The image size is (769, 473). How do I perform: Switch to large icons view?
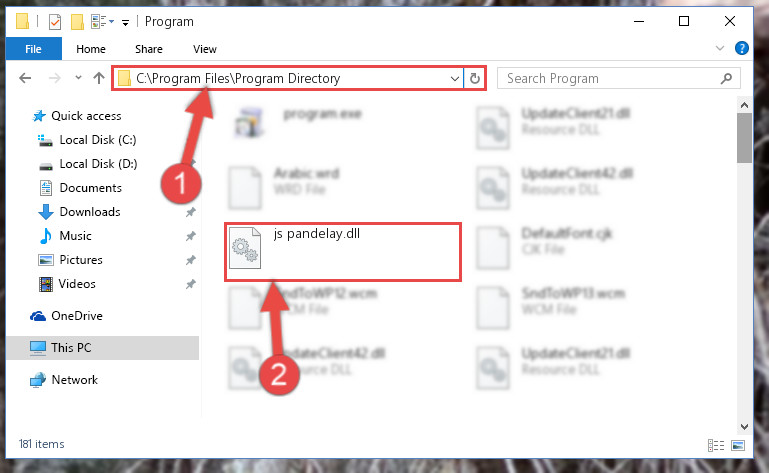[x=738, y=445]
